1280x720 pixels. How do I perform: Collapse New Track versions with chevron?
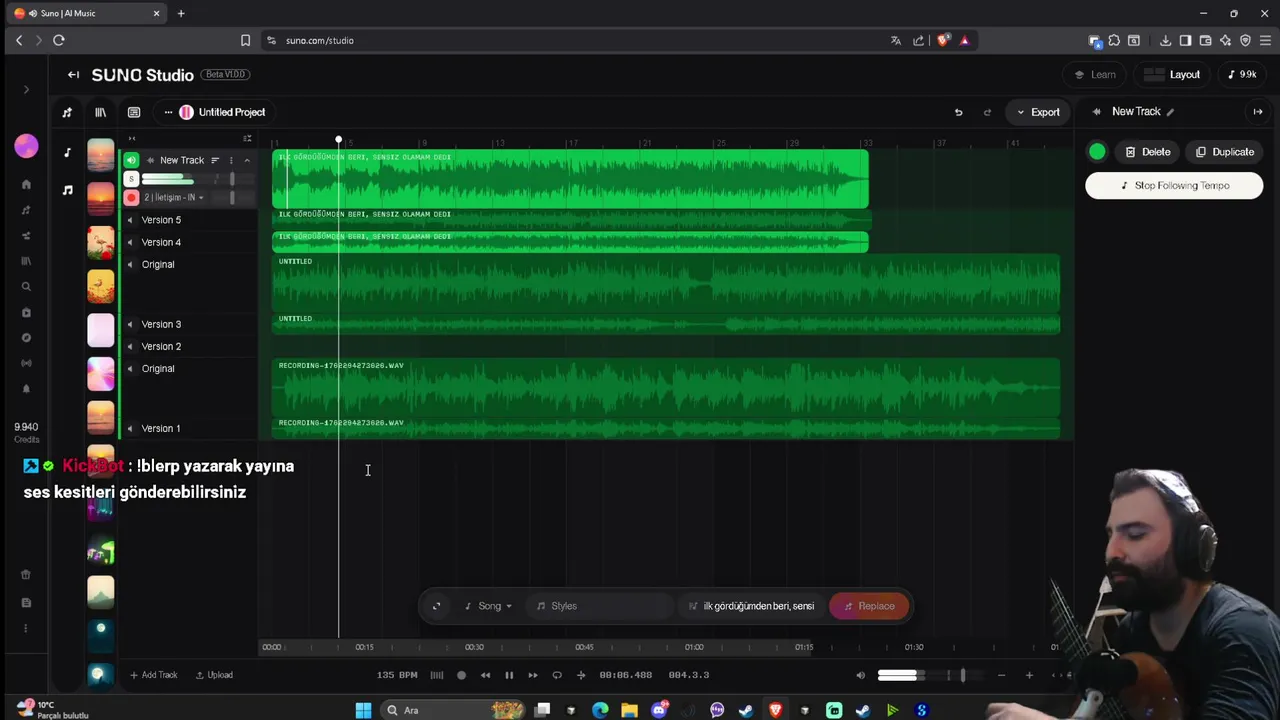247,160
